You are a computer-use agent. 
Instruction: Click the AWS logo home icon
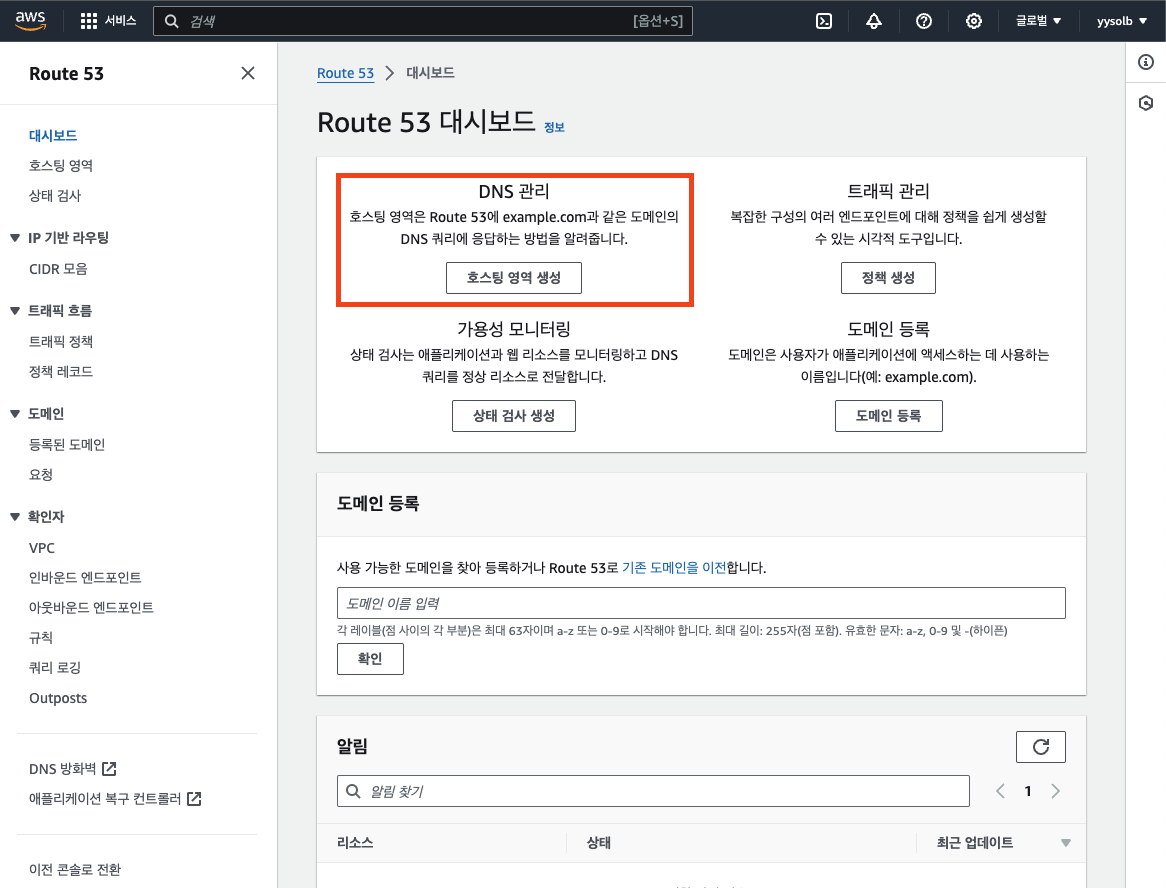pos(30,21)
